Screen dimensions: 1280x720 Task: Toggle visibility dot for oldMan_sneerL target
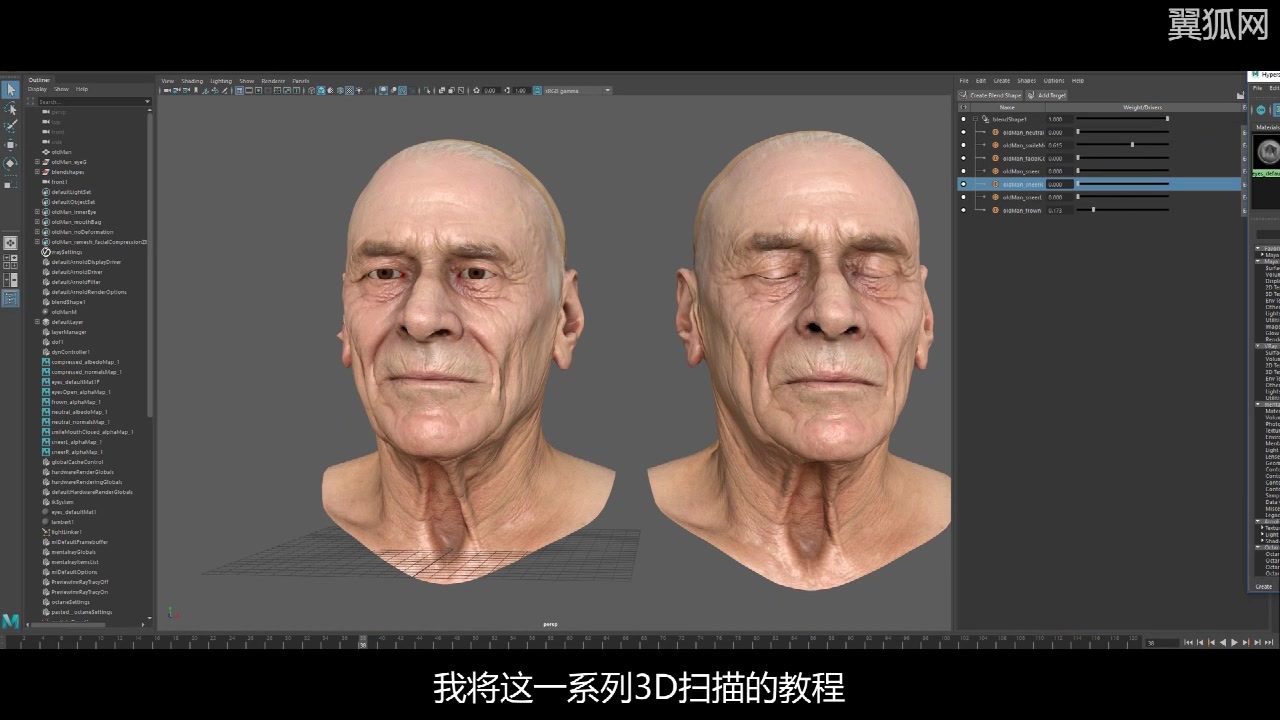click(x=963, y=197)
